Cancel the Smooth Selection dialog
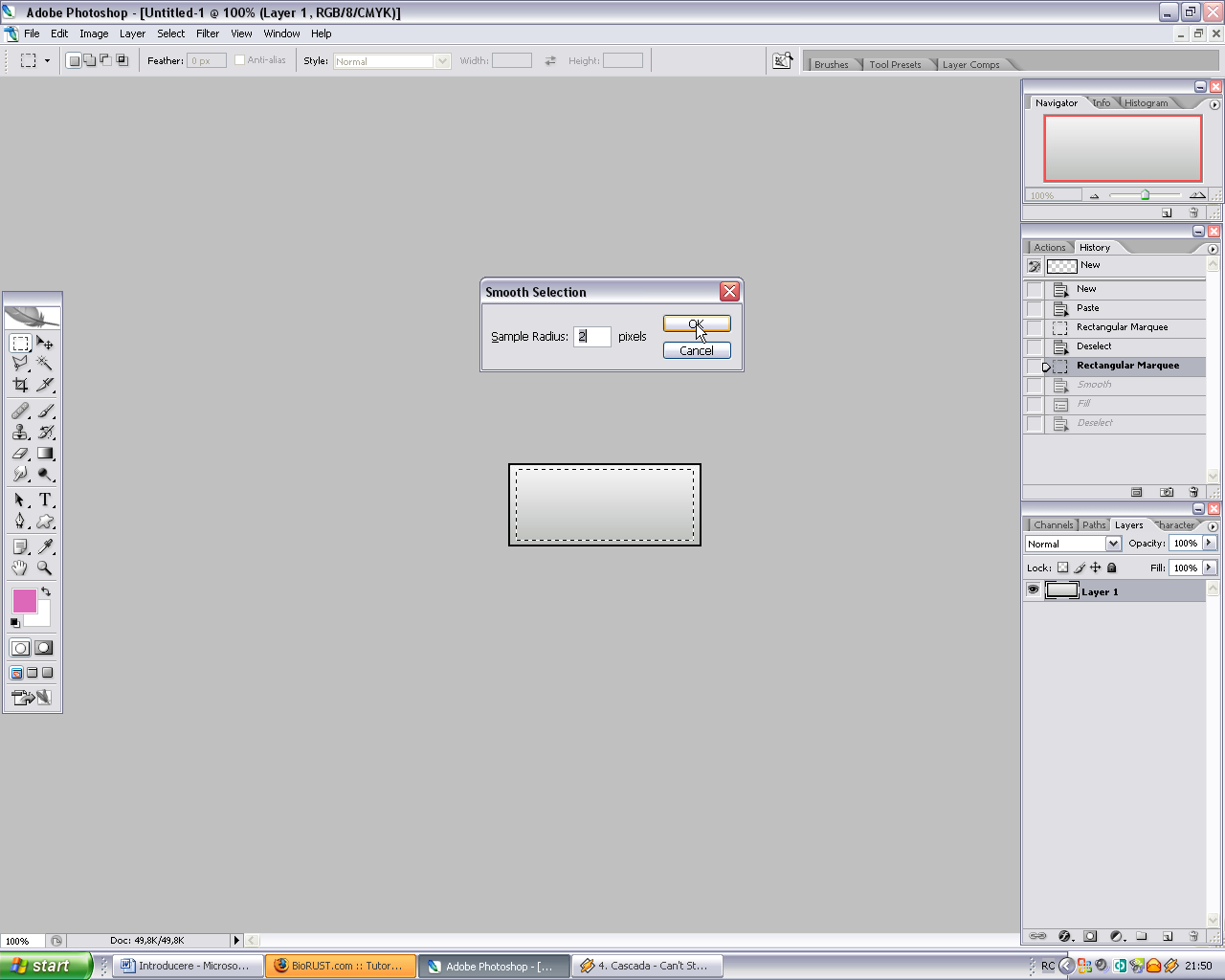 (696, 351)
